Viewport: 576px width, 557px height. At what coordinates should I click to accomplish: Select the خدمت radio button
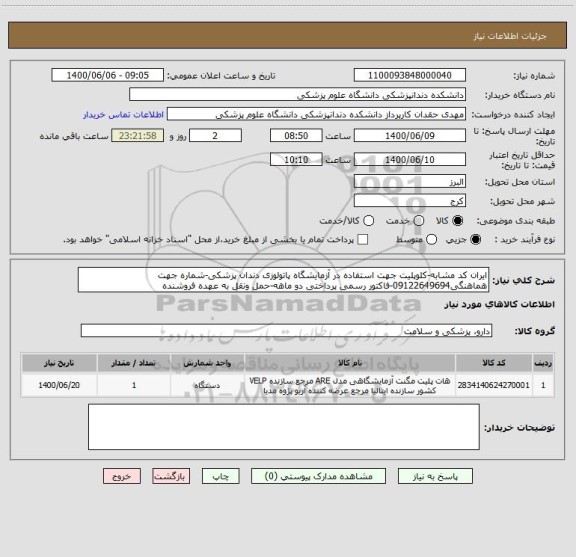click(419, 221)
